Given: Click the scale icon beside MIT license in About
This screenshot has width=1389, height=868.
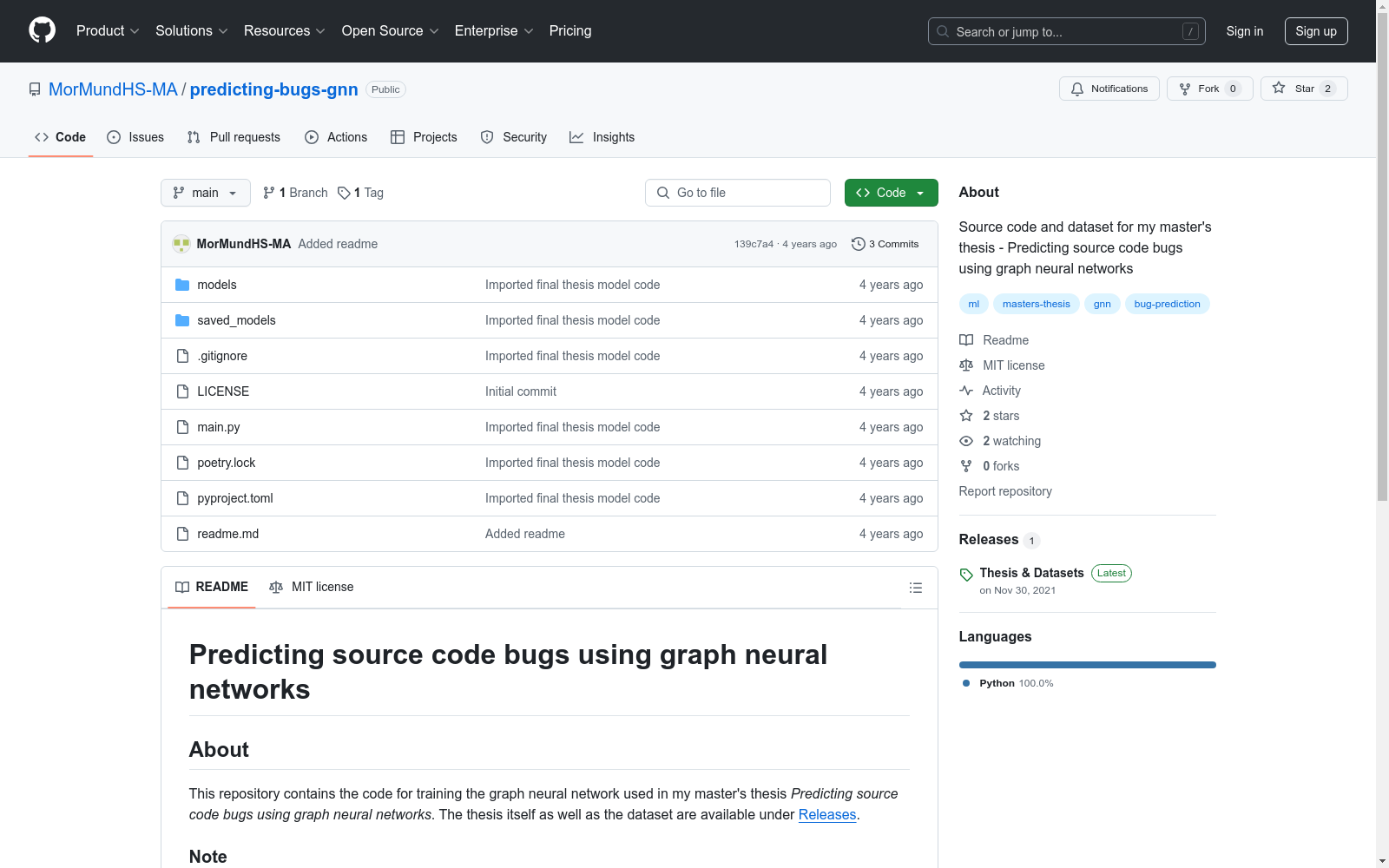Looking at the screenshot, I should click(x=966, y=365).
